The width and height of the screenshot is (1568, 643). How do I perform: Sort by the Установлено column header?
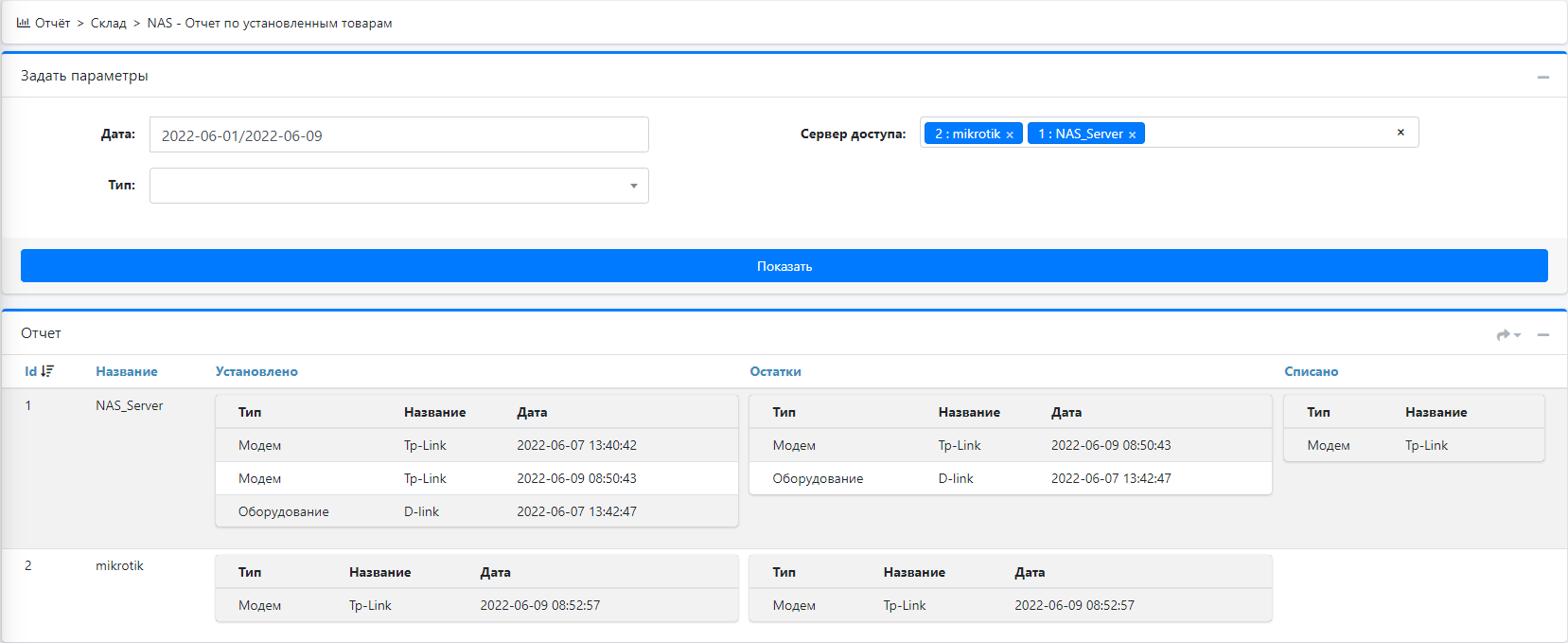pyautogui.click(x=256, y=371)
